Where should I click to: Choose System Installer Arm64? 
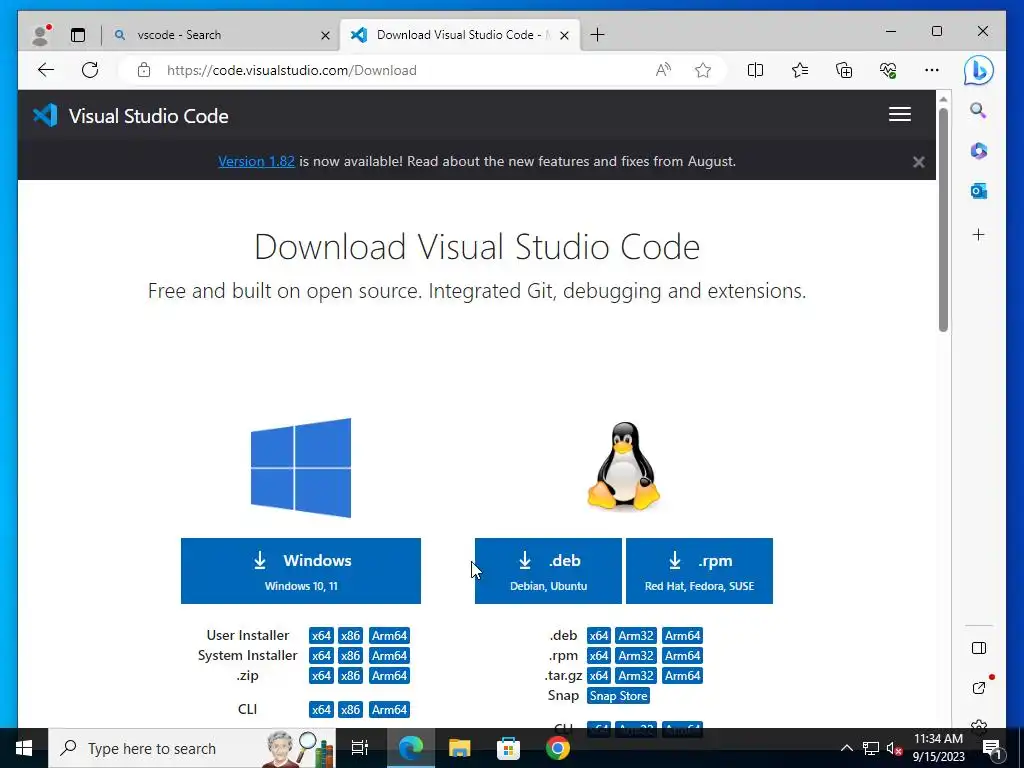389,656
